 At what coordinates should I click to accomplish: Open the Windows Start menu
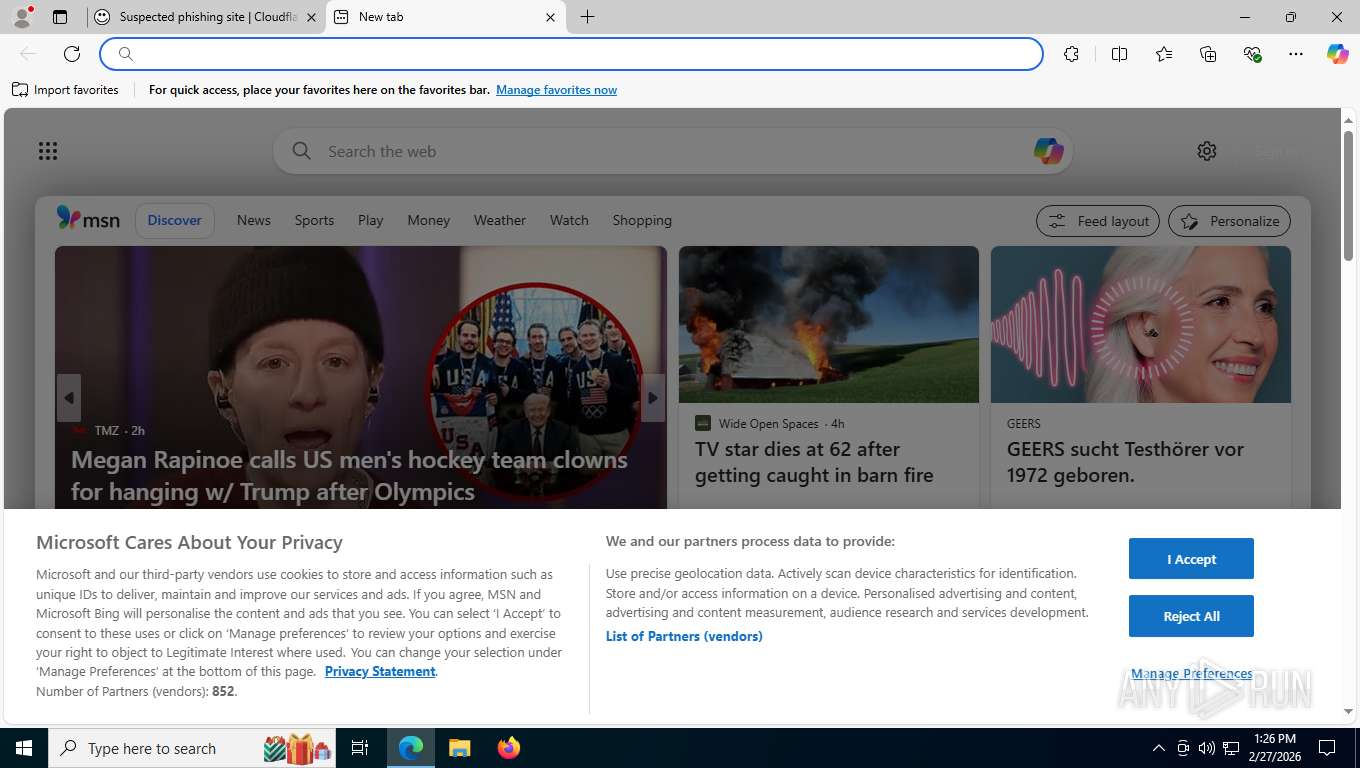click(x=23, y=748)
